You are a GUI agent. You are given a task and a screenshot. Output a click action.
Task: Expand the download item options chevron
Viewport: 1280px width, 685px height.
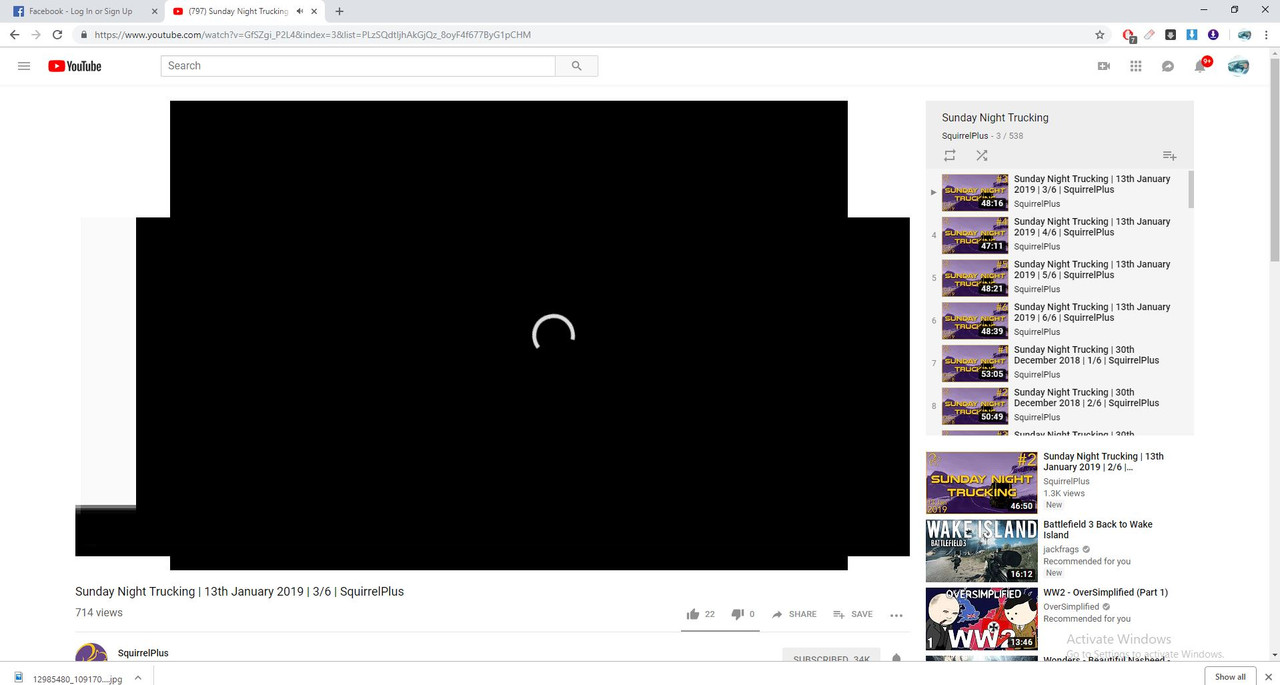(138, 677)
